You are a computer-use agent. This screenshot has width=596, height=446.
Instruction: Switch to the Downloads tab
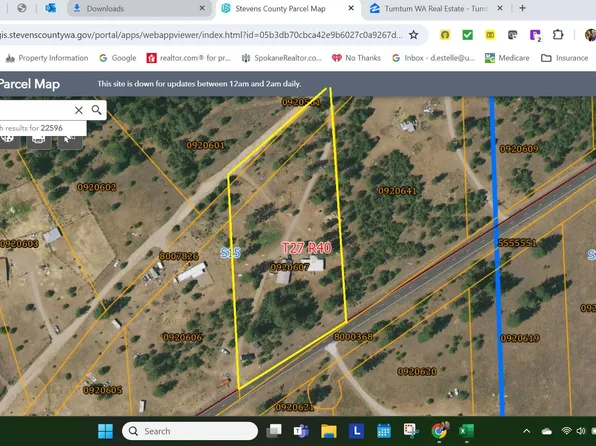pos(139,8)
